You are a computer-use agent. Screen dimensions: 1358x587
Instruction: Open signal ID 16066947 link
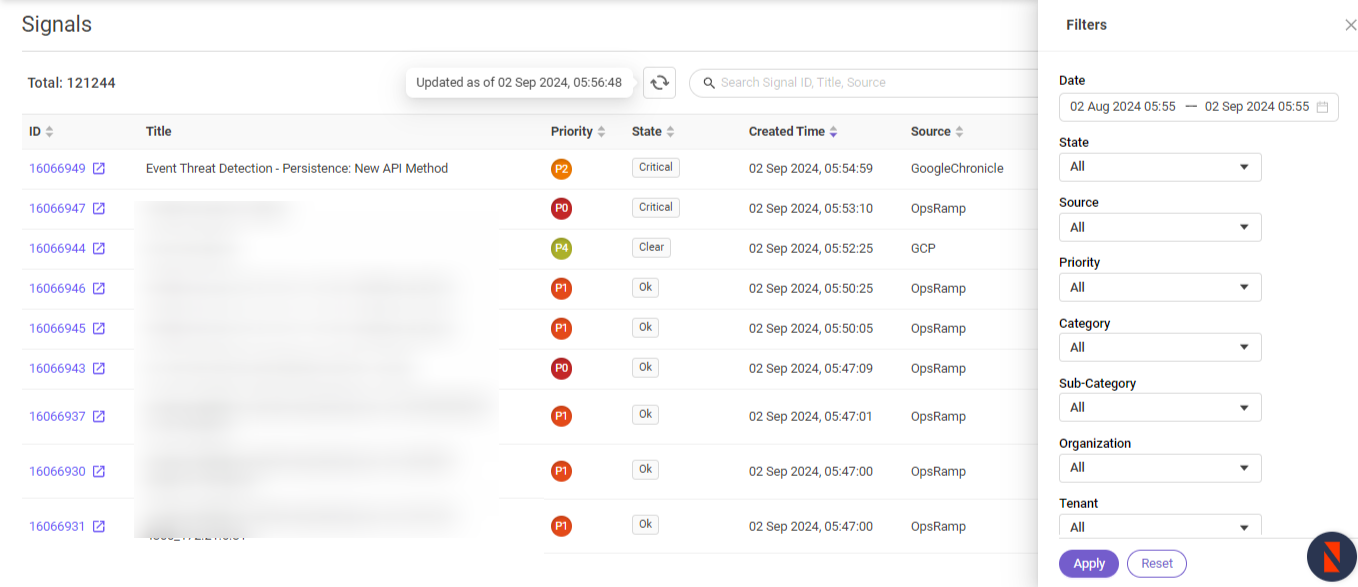(x=57, y=209)
